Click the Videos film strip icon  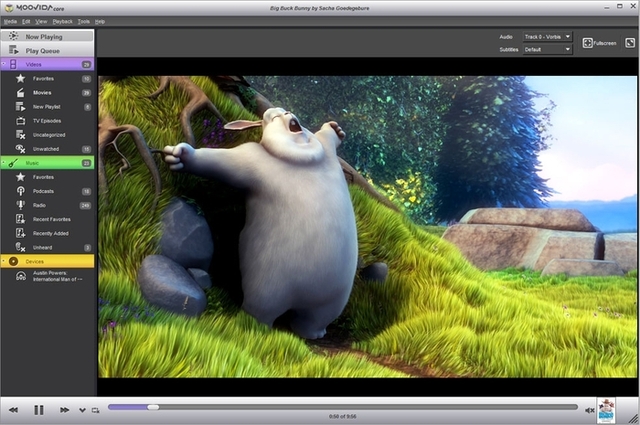tap(13, 64)
